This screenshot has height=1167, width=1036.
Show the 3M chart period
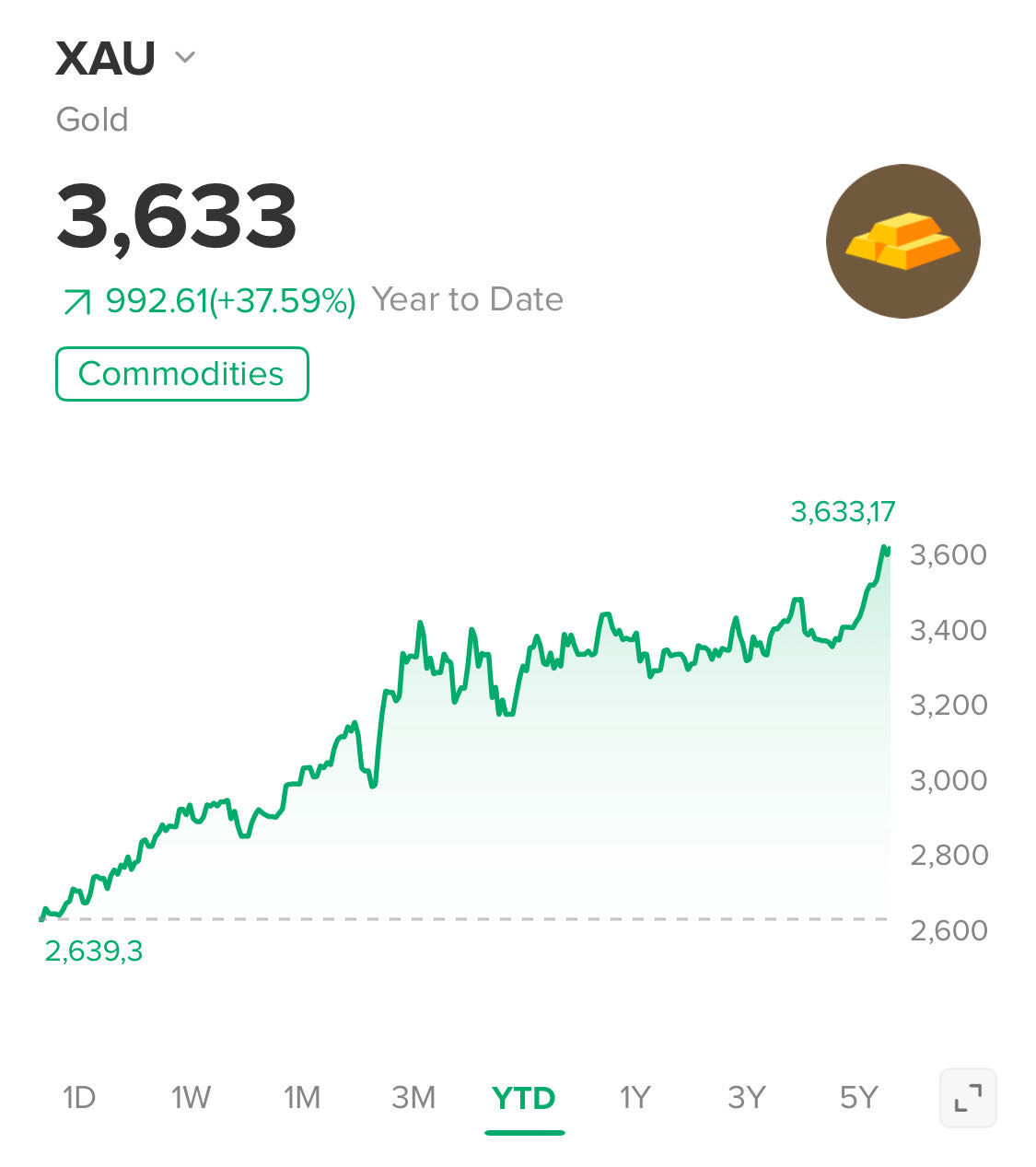413,1097
